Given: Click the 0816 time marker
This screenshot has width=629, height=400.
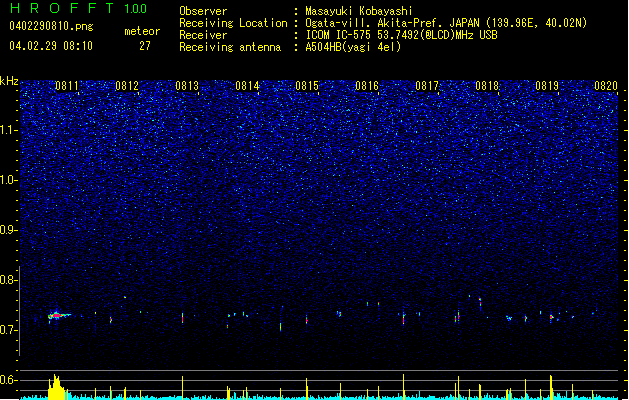Looking at the screenshot, I should (367, 86).
